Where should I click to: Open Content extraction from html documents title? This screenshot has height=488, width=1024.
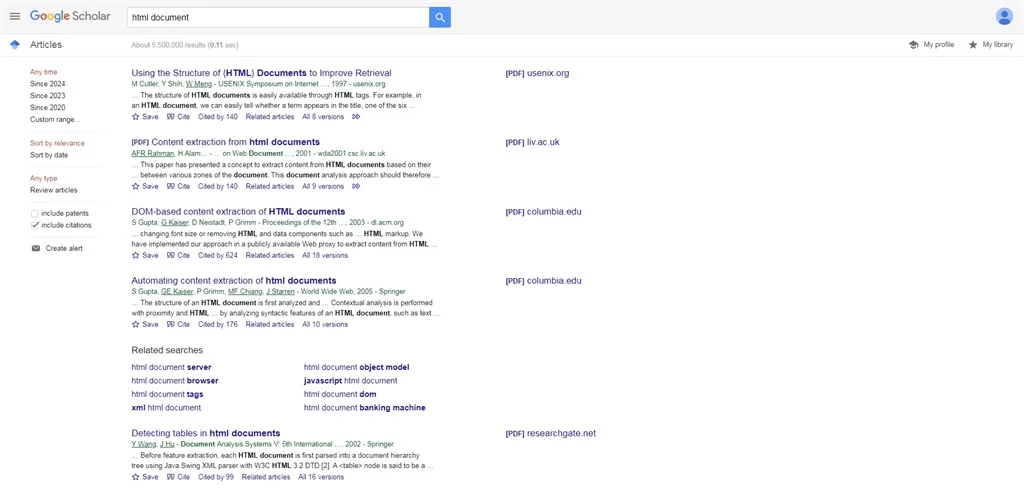click(x=236, y=142)
